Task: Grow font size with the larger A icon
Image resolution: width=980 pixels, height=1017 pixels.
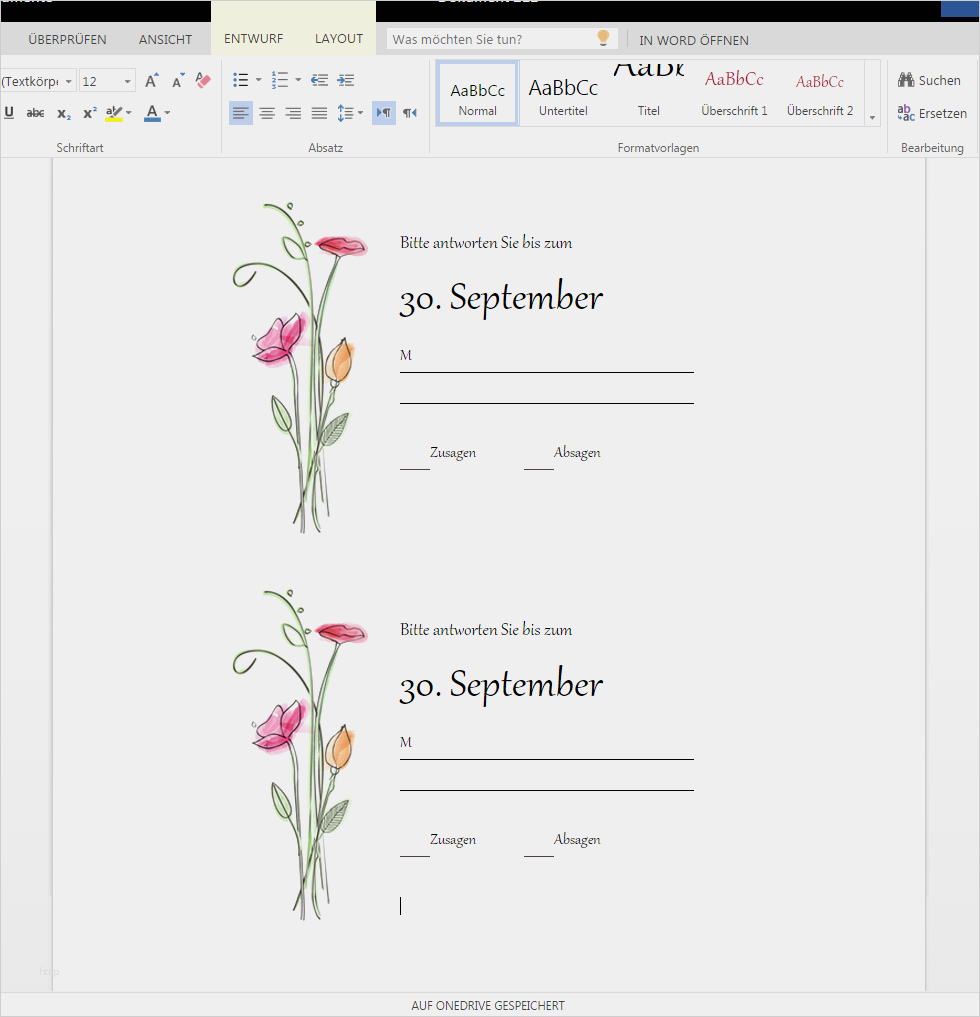Action: point(152,80)
